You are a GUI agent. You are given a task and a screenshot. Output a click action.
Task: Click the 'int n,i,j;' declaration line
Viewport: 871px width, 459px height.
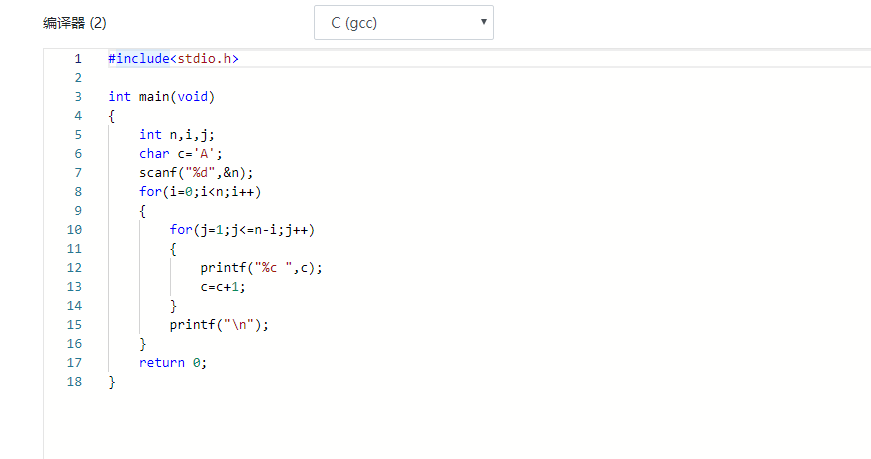click(x=177, y=134)
